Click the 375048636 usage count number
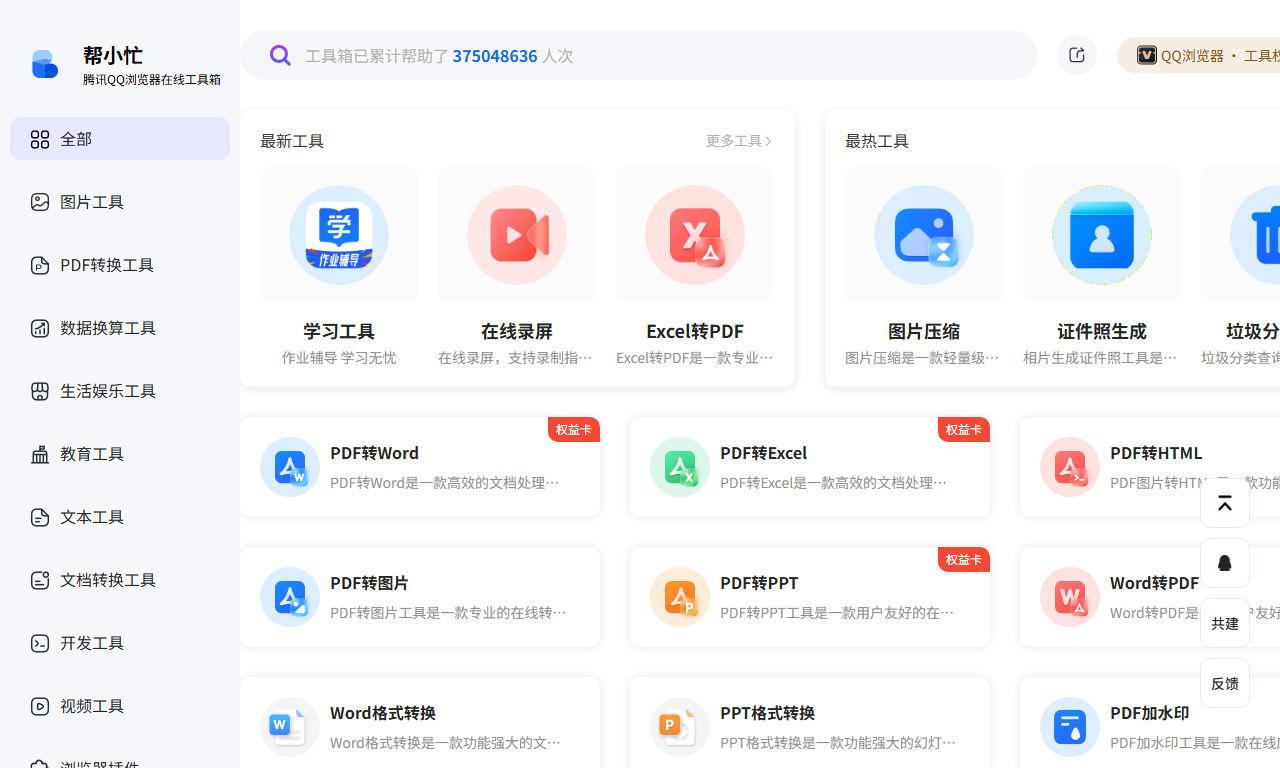Viewport: 1280px width, 768px height. pyautogui.click(x=495, y=56)
